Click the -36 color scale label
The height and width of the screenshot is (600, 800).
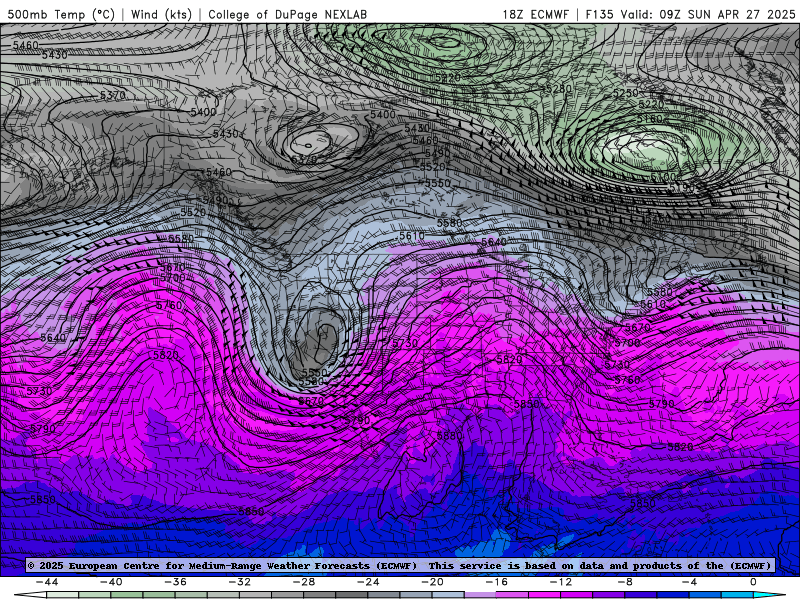(176, 582)
